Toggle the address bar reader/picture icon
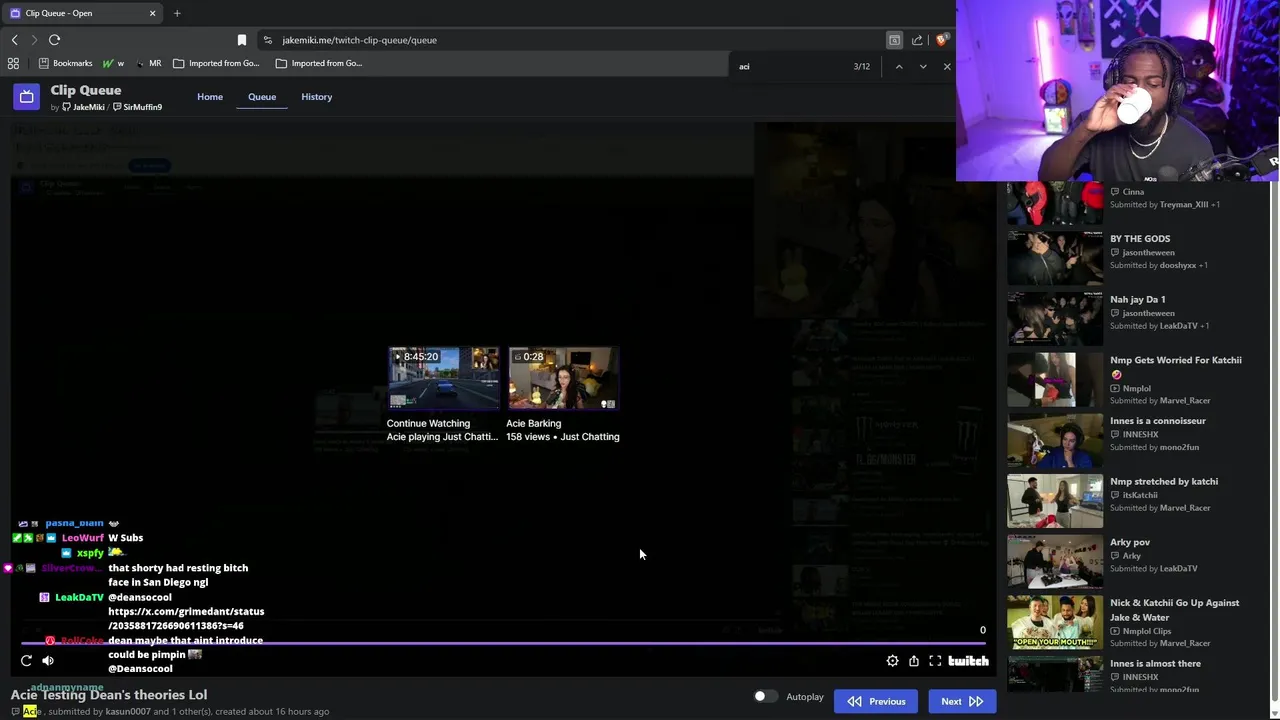The image size is (1280, 720). click(894, 40)
